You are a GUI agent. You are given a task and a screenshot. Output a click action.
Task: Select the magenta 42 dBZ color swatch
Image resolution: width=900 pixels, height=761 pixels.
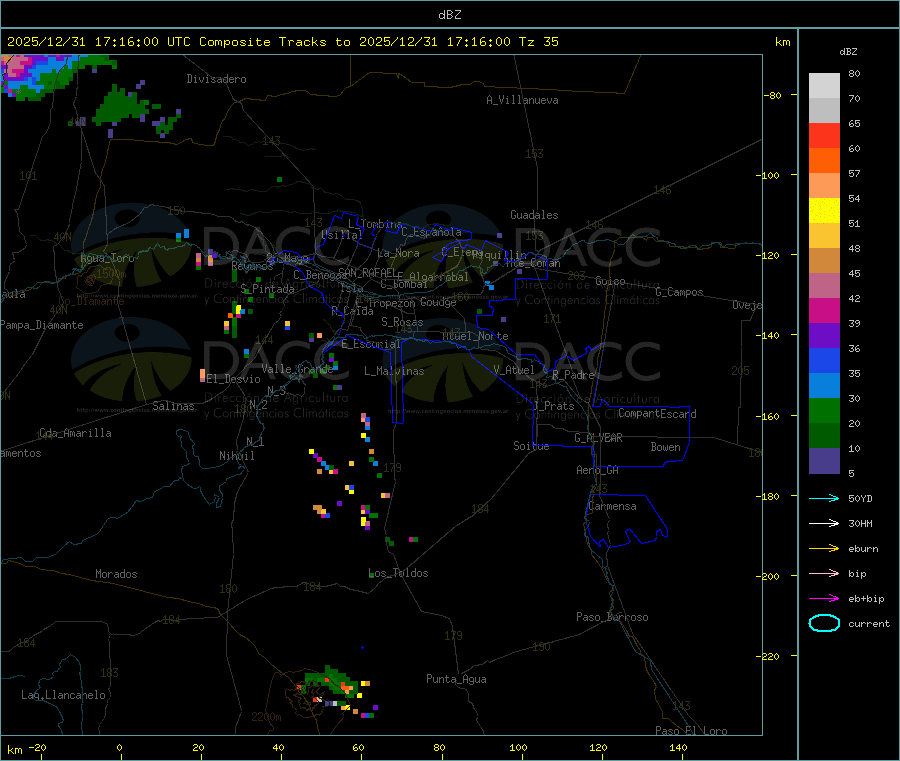click(x=824, y=310)
